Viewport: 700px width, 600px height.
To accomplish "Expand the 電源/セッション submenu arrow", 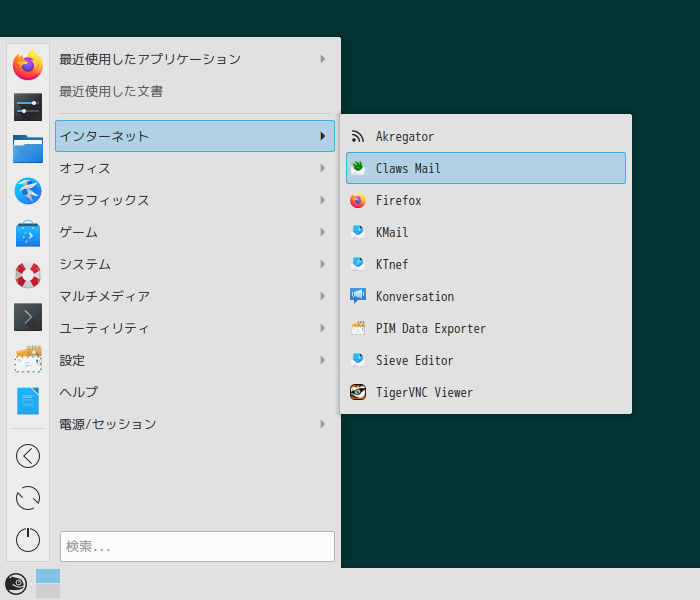I will tap(323, 424).
